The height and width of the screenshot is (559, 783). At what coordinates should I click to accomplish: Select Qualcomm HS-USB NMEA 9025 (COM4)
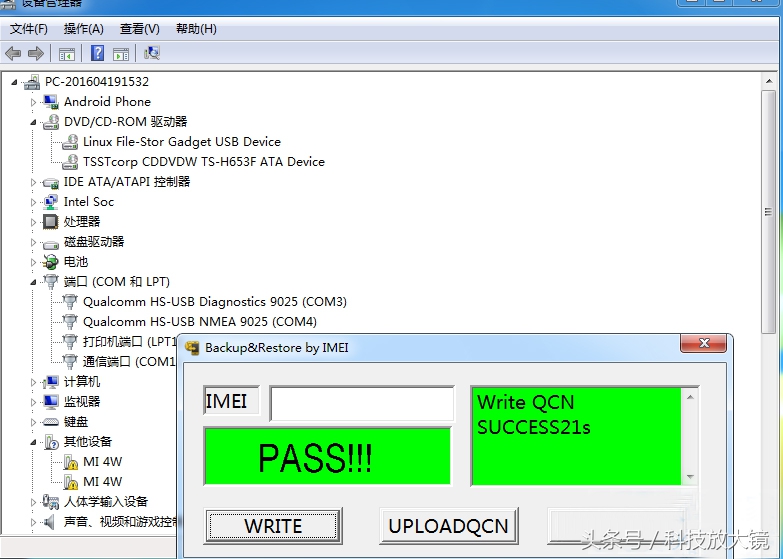pyautogui.click(x=200, y=322)
